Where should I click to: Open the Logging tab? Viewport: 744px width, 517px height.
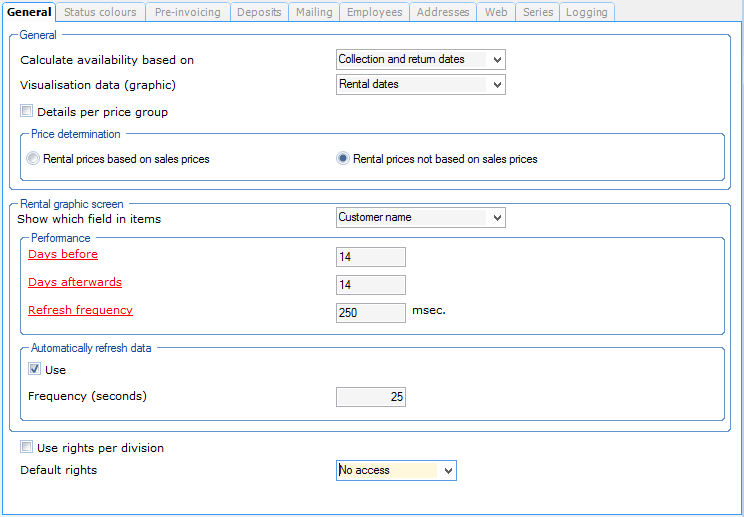586,12
